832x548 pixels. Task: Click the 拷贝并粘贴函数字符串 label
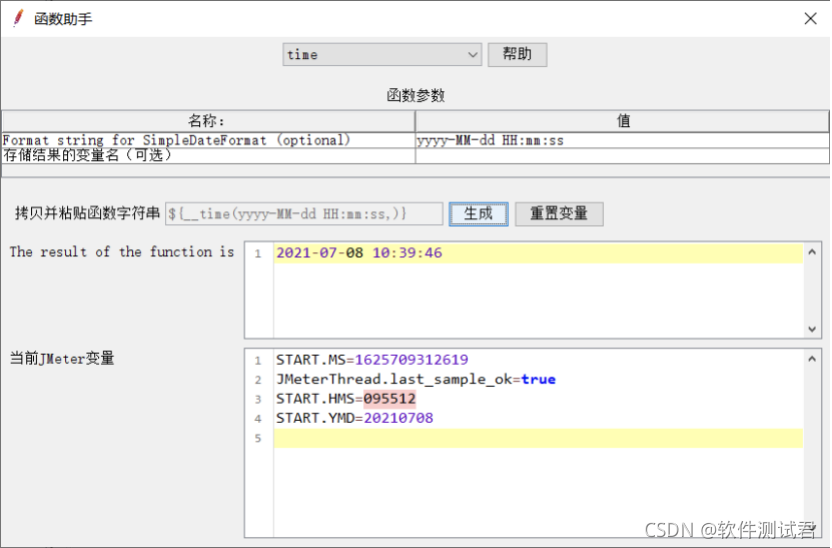[87, 213]
